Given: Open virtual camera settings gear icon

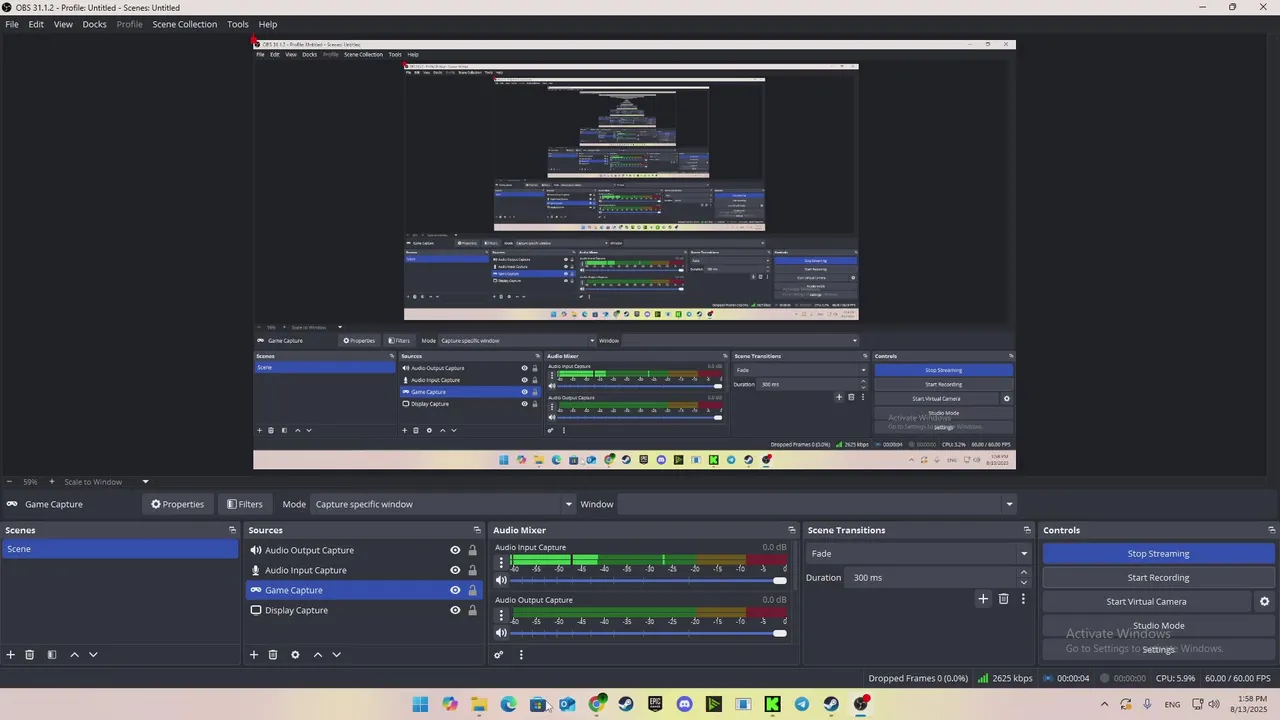Looking at the screenshot, I should point(1264,602).
